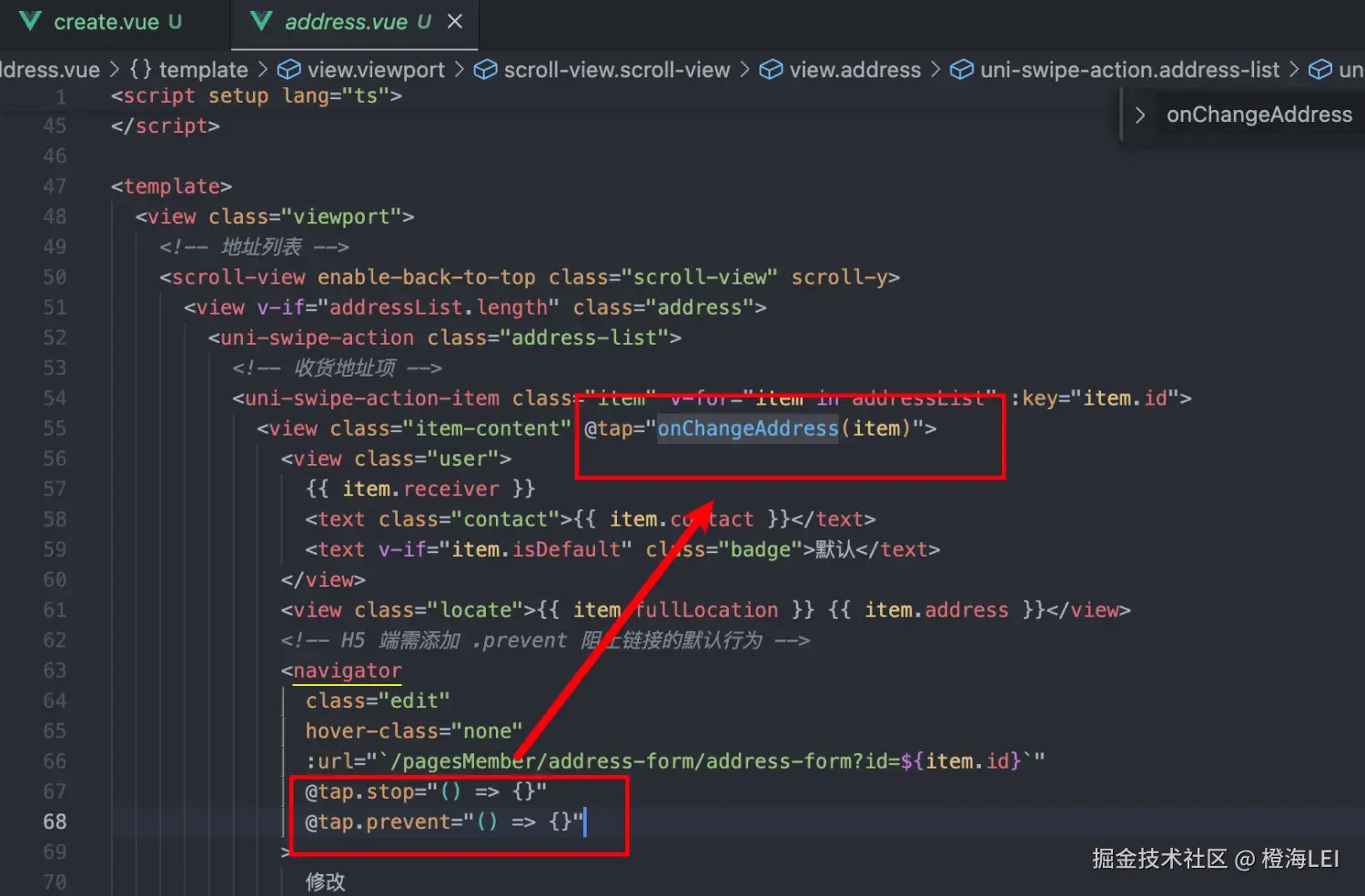Image resolution: width=1365 pixels, height=896 pixels.
Task: Click line number 47 in gutter
Action: (55, 186)
